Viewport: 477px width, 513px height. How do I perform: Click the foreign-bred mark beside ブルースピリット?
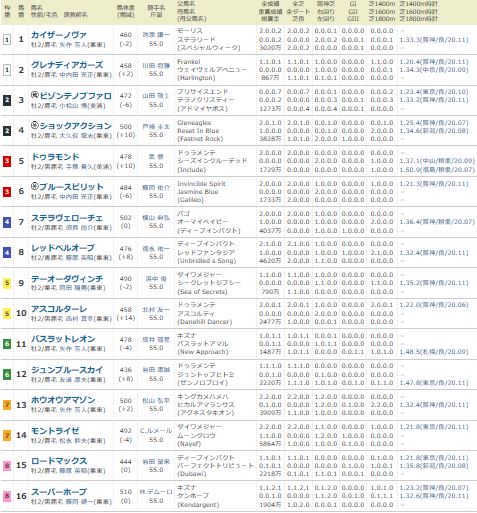(35, 186)
